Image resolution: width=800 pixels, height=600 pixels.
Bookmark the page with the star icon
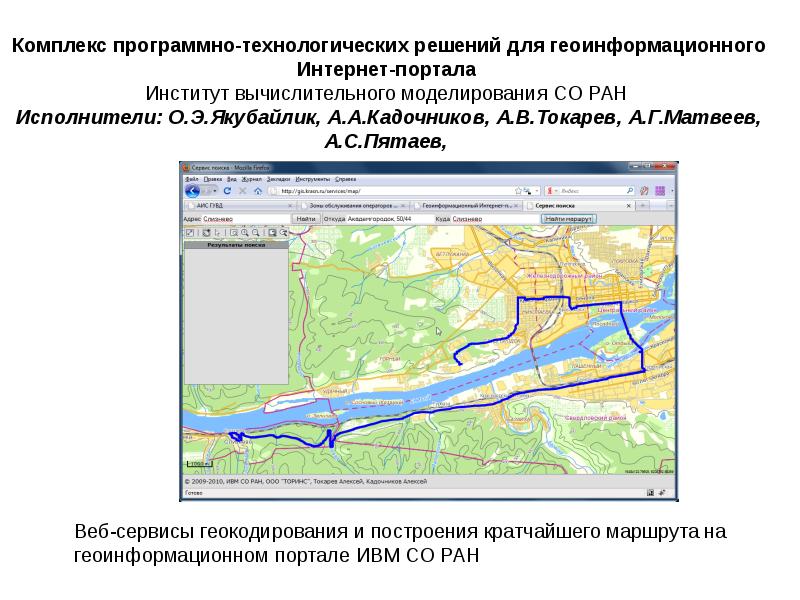517,190
